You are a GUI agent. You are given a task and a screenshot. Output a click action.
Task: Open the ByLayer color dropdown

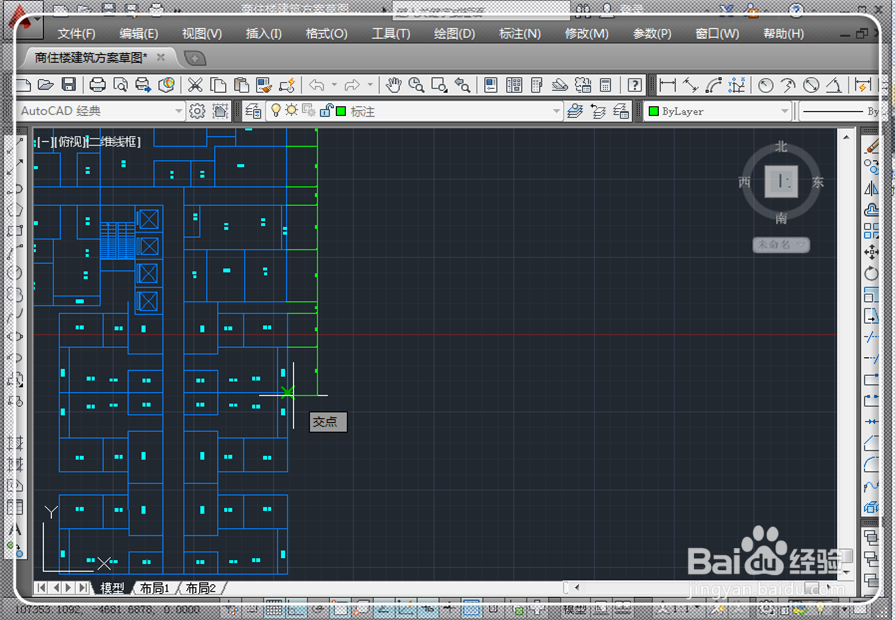click(785, 111)
